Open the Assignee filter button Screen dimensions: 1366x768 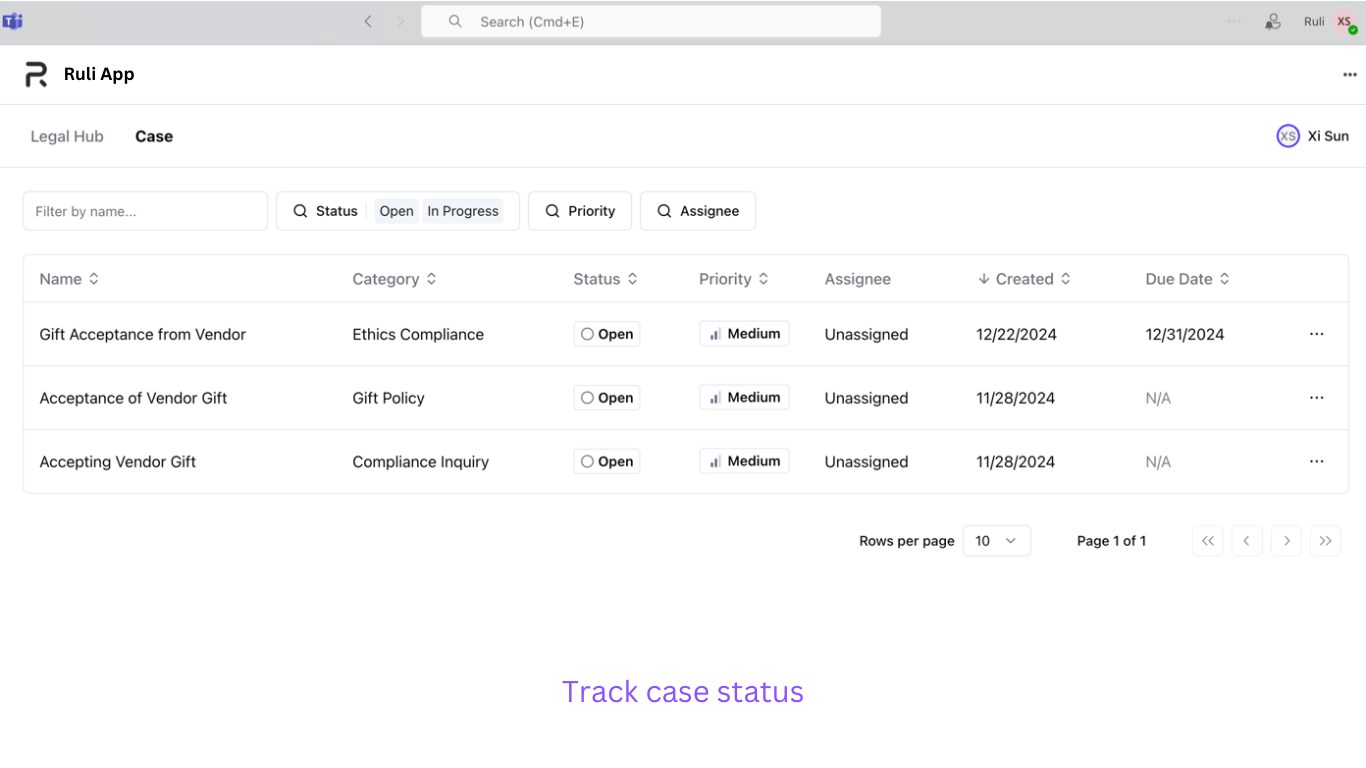click(x=698, y=211)
